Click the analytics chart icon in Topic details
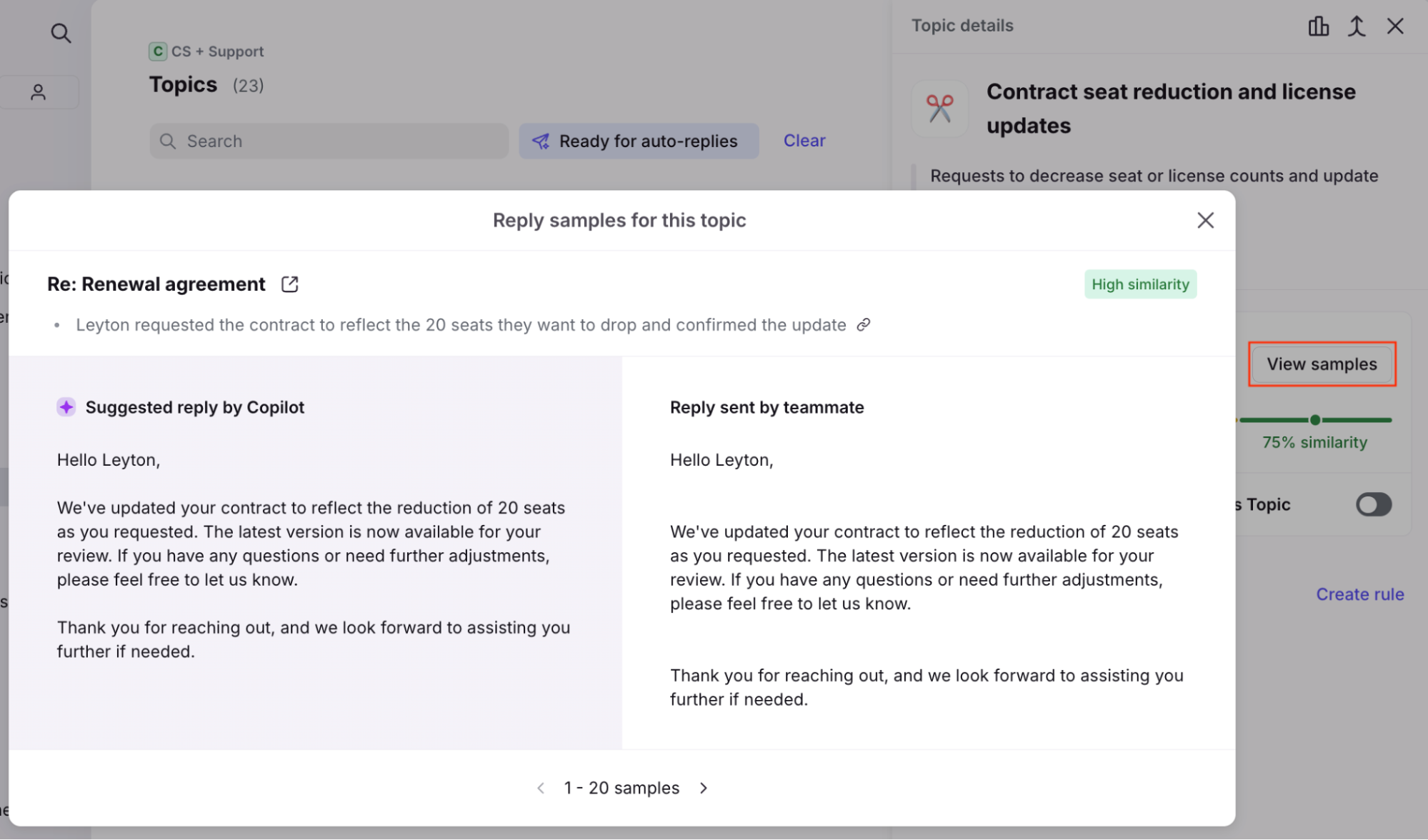This screenshot has height=840, width=1428. pyautogui.click(x=1318, y=26)
